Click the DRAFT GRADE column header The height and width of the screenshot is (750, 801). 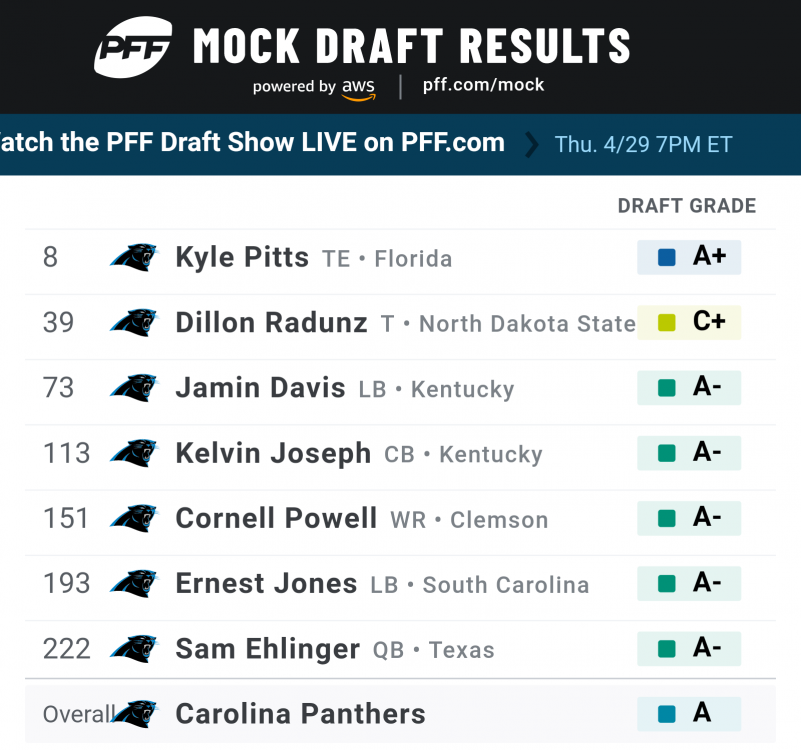(x=687, y=206)
